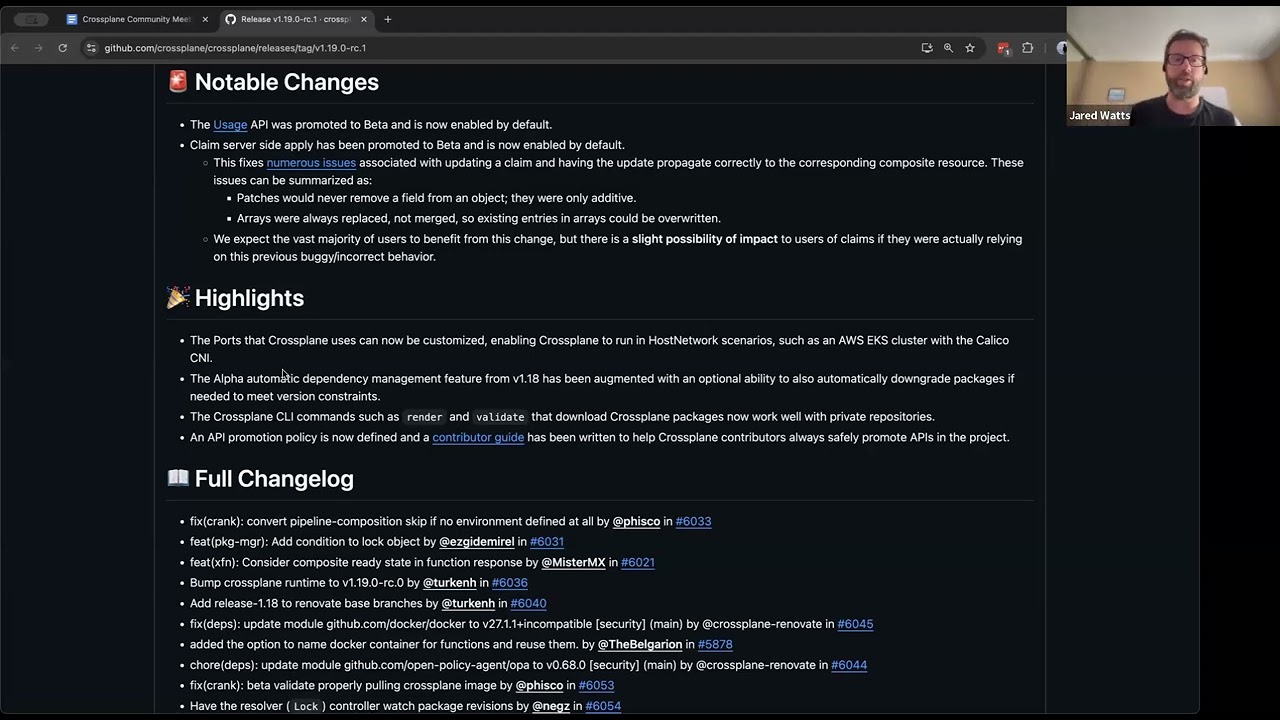Visit @phisco profile on the #6053 line
1280x720 pixels.
pyautogui.click(x=539, y=686)
